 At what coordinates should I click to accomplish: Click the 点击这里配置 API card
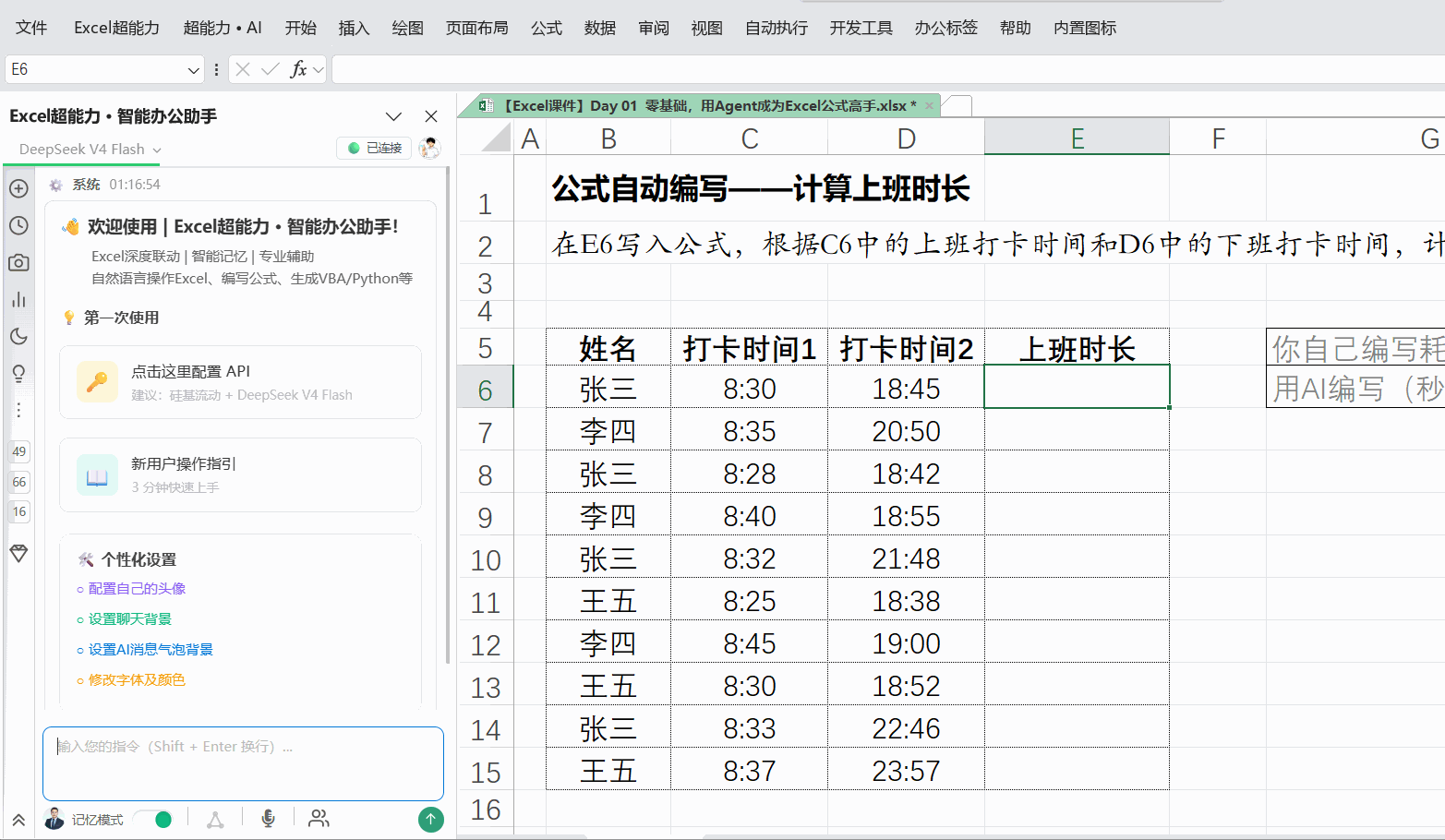[x=240, y=382]
